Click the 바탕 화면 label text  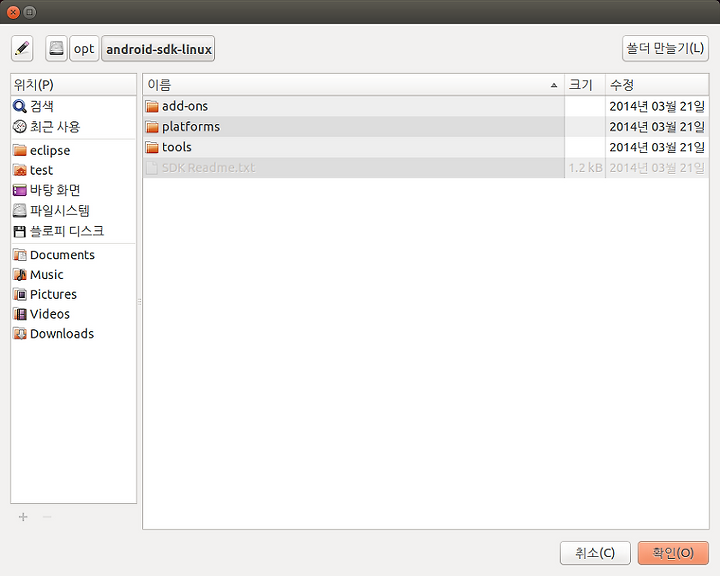click(55, 190)
